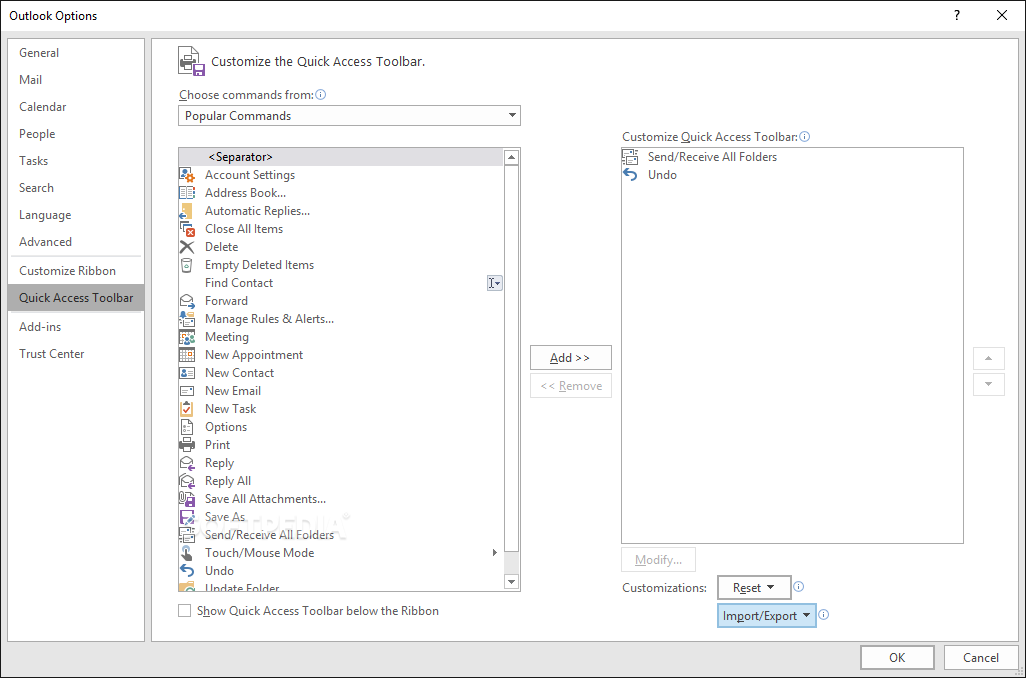Click the Add >> button
1026x678 pixels.
[x=571, y=358]
